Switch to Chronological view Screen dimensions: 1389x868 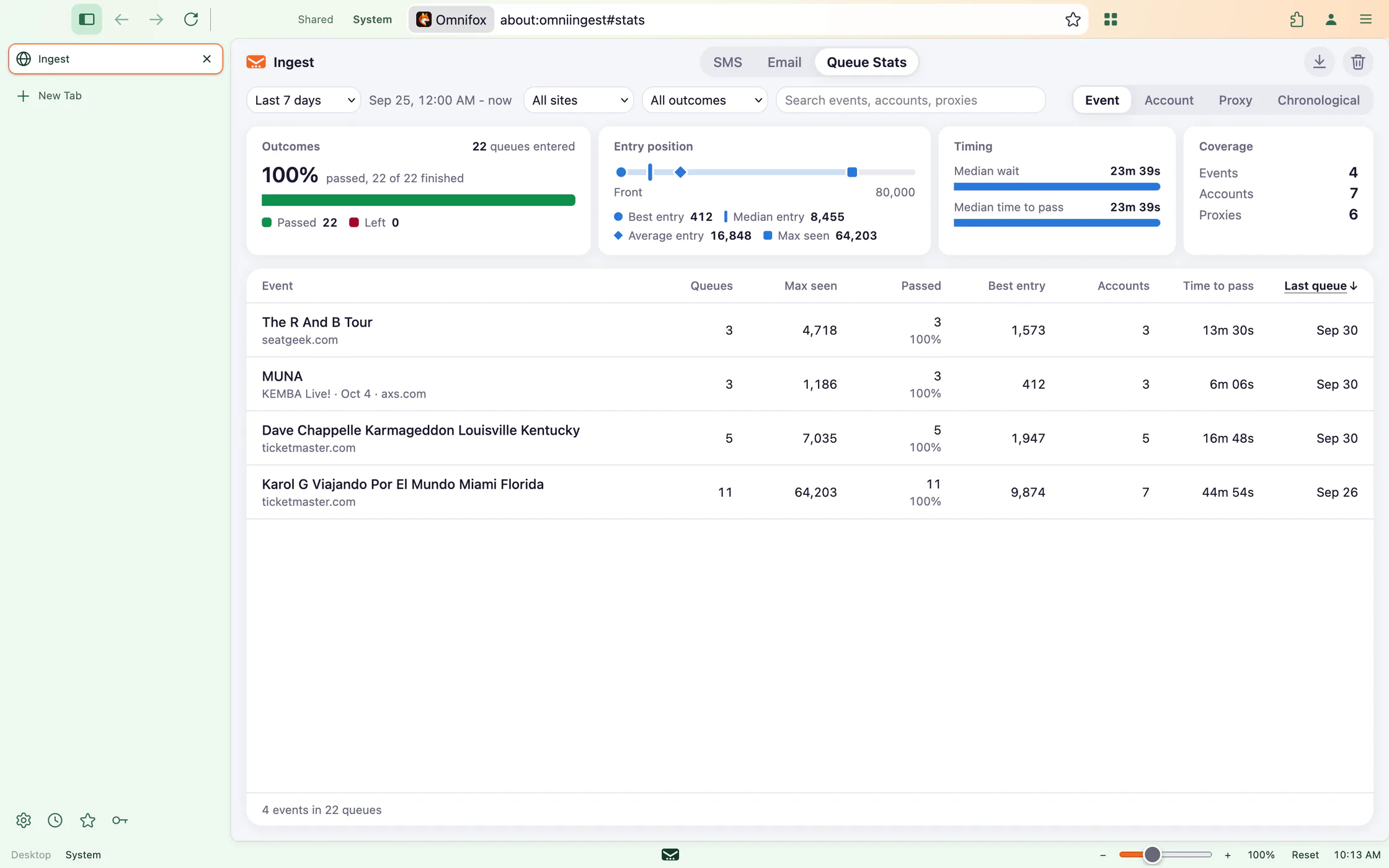(x=1318, y=100)
